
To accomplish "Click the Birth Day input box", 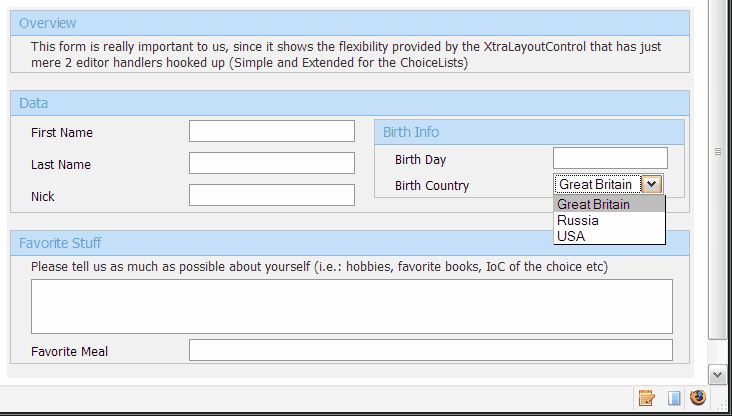I will (610, 158).
